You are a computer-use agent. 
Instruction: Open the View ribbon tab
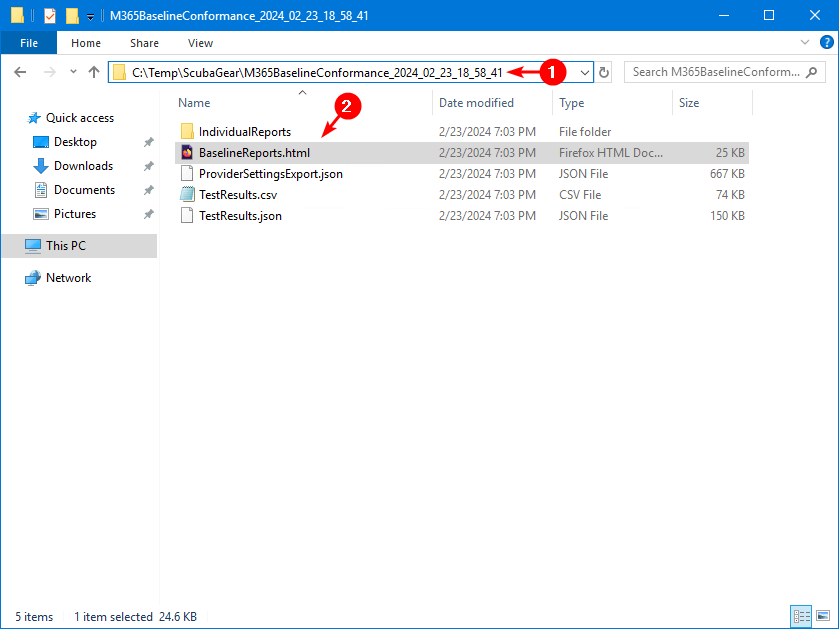[x=200, y=43]
